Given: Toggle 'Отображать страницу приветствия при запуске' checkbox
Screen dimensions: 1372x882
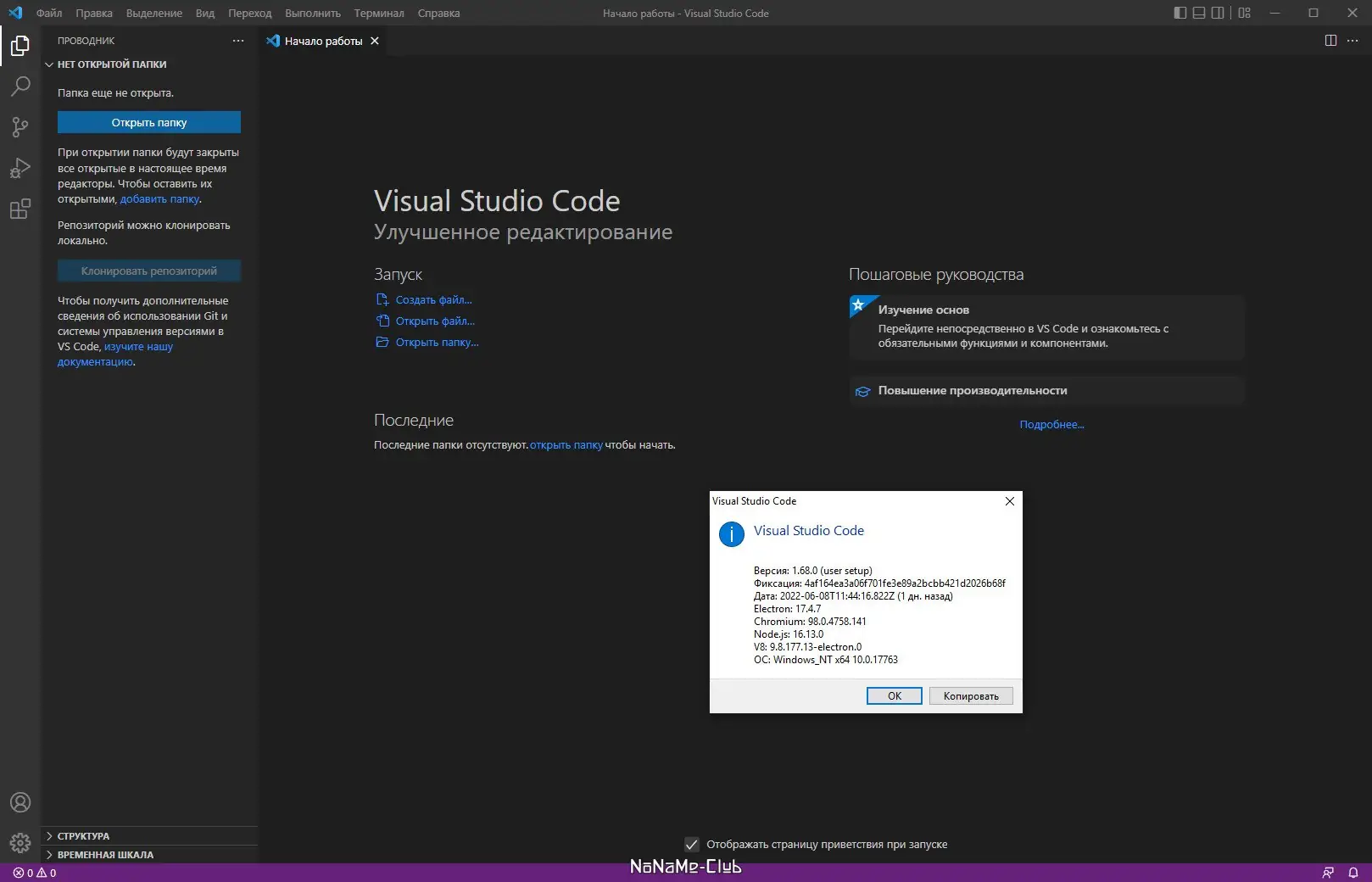Looking at the screenshot, I should click(692, 844).
